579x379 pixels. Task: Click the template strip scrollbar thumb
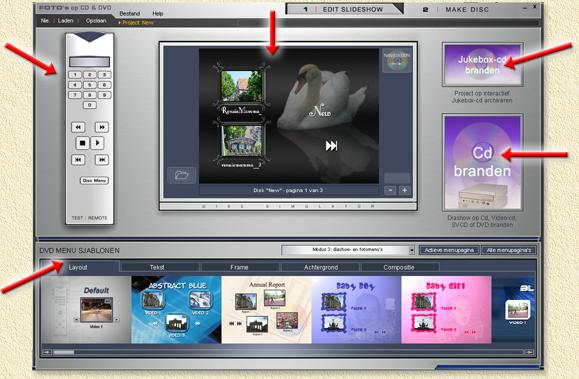click(64, 352)
